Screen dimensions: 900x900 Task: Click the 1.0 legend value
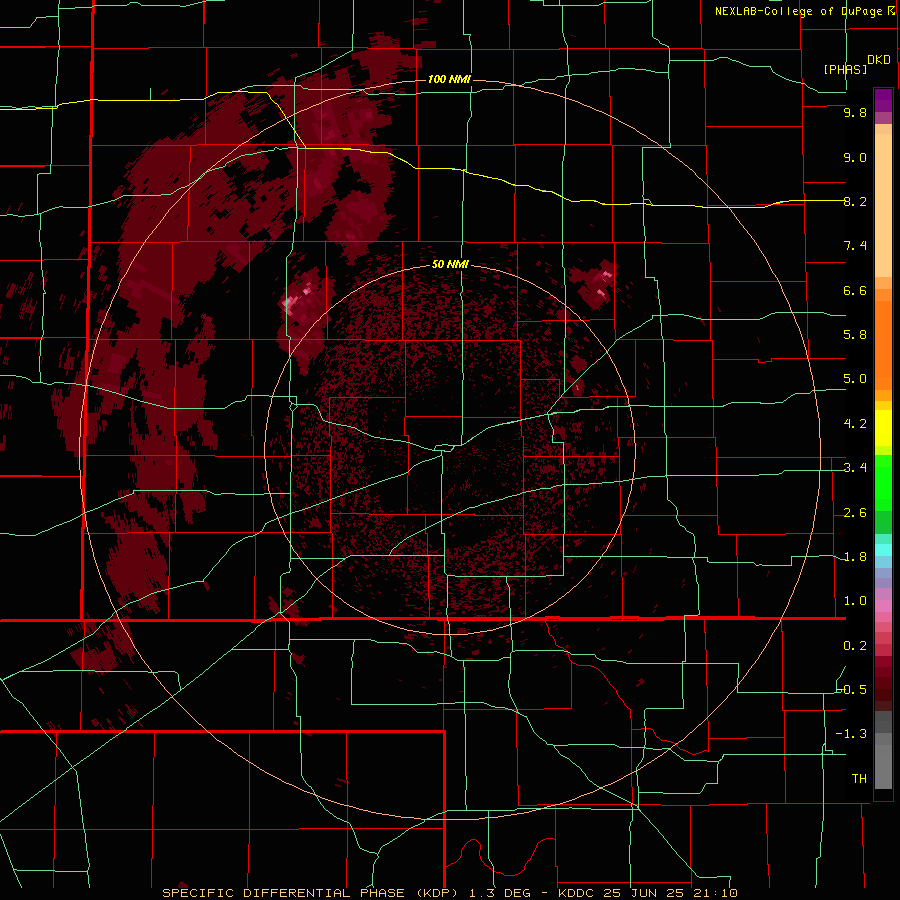[855, 601]
